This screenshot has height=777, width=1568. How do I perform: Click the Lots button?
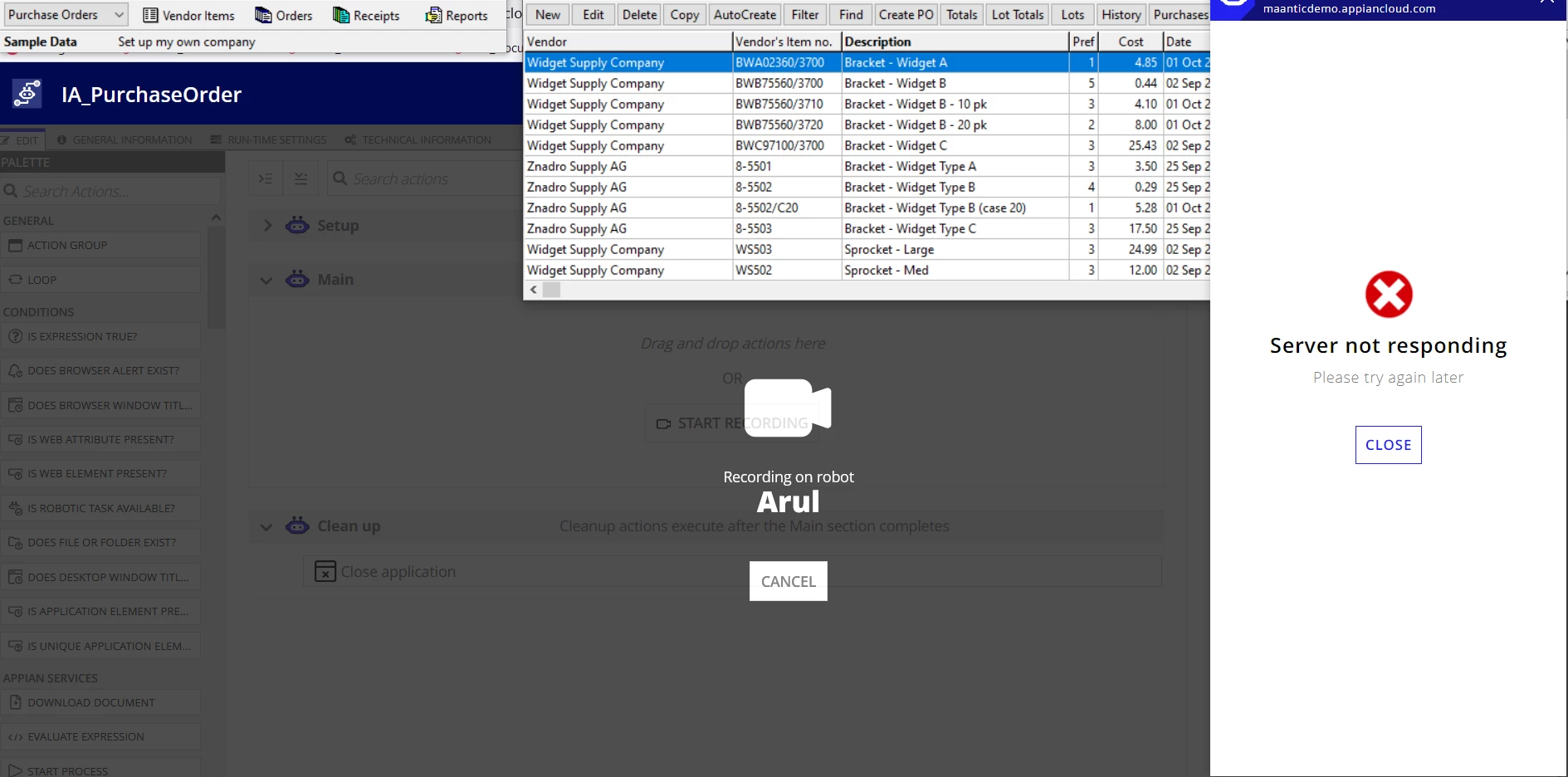[x=1072, y=15]
